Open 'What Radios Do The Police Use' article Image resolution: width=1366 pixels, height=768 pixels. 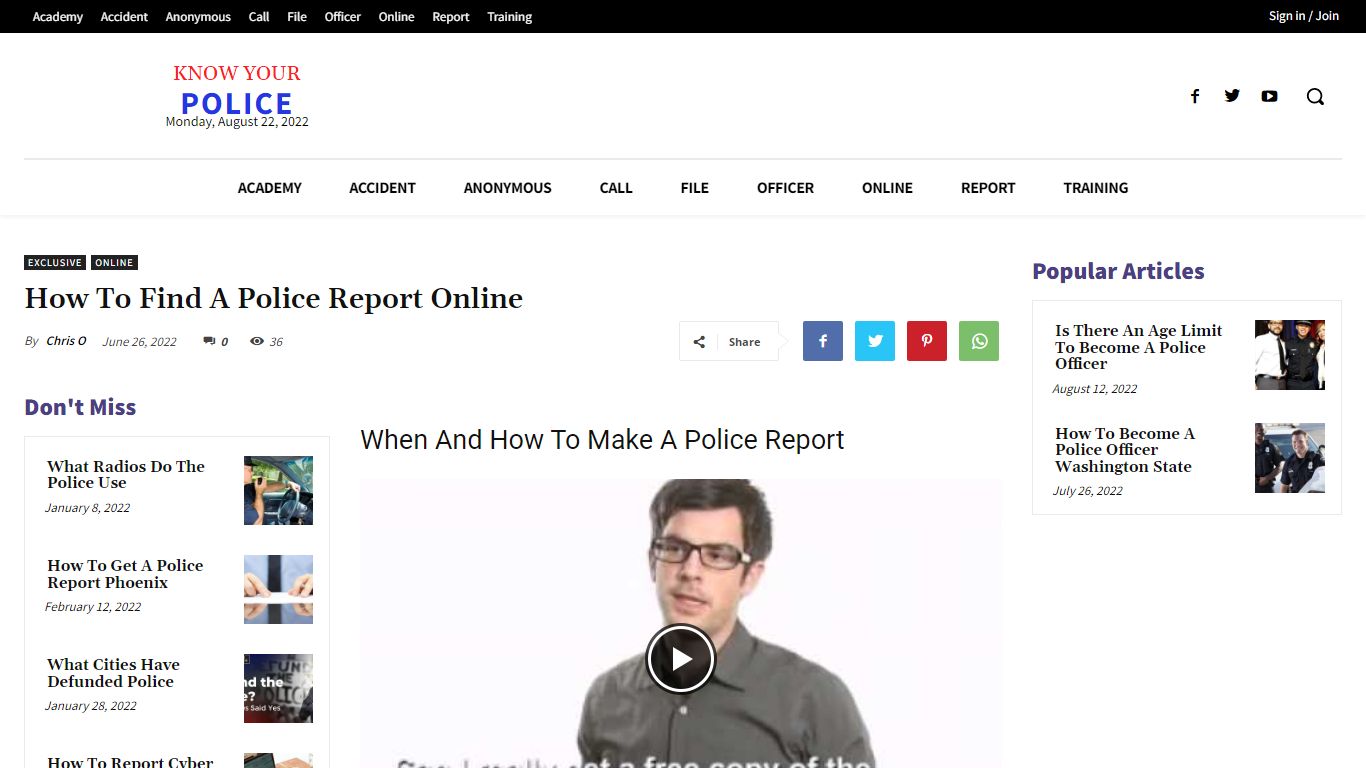click(x=126, y=475)
